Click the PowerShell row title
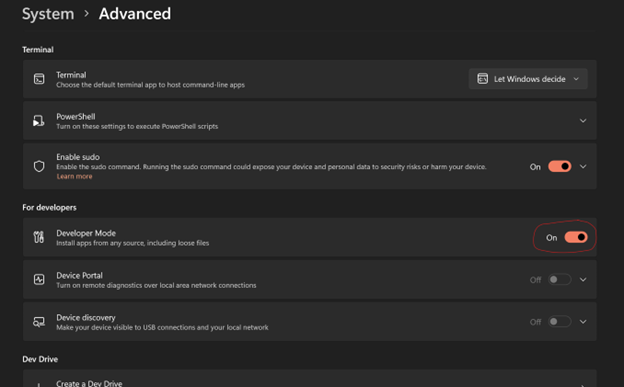Screen dimensions: 624x387 coord(76,117)
